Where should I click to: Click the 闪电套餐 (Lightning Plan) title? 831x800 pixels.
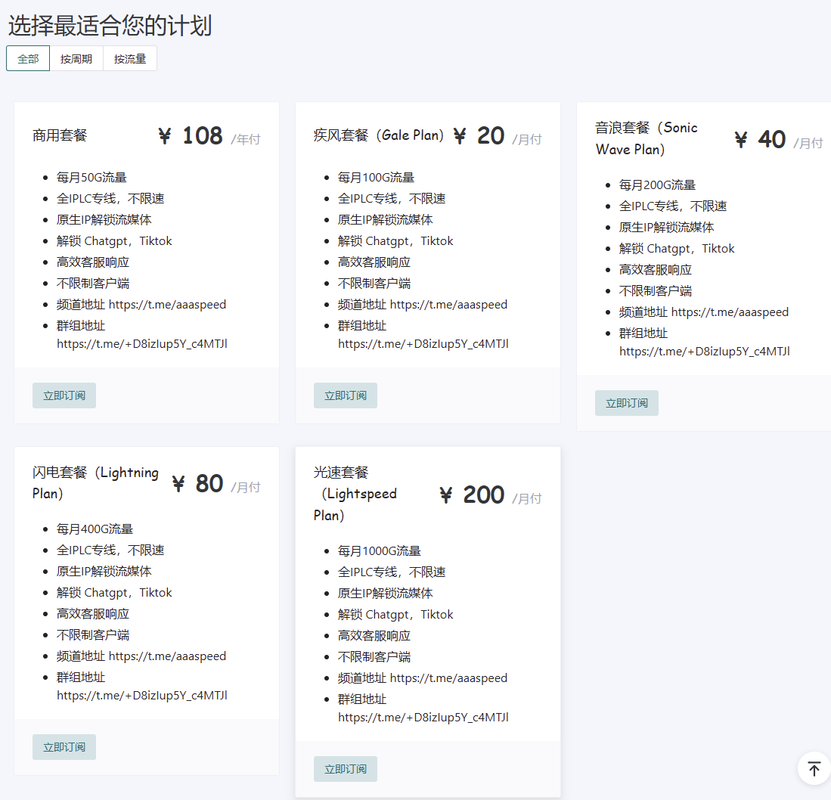point(95,483)
